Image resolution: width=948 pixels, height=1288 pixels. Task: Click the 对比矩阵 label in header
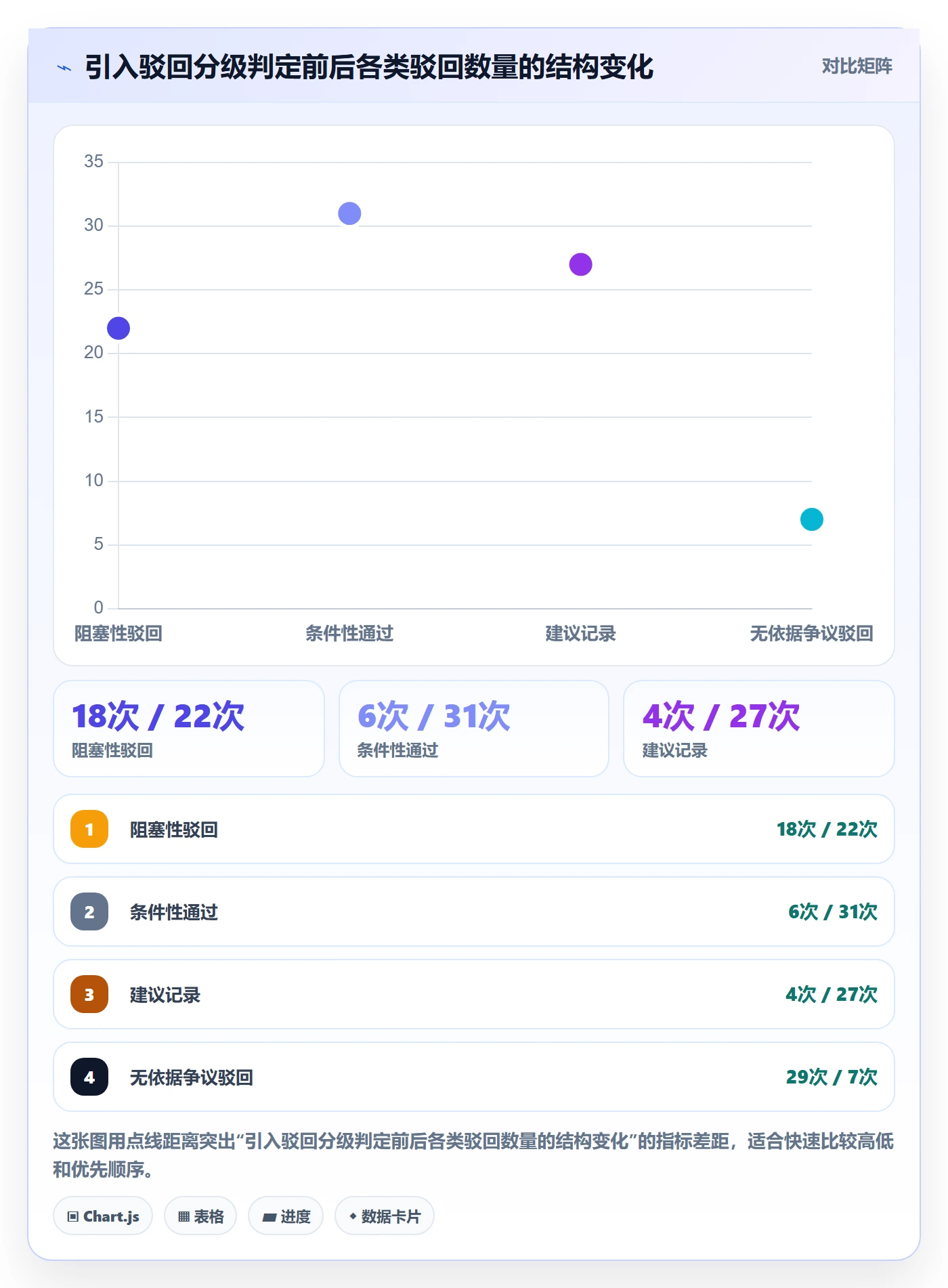click(857, 66)
